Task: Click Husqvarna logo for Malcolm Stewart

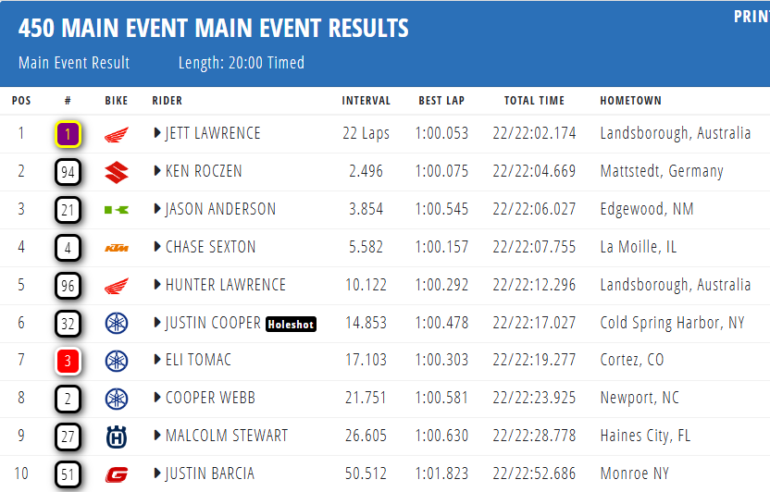Action: [117, 436]
